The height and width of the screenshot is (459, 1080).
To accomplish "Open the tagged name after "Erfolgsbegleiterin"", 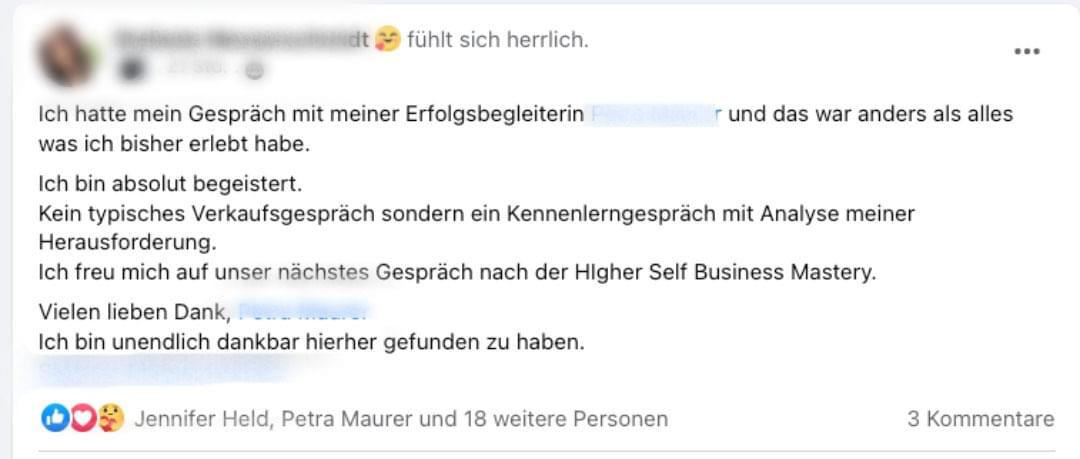I will click(656, 114).
